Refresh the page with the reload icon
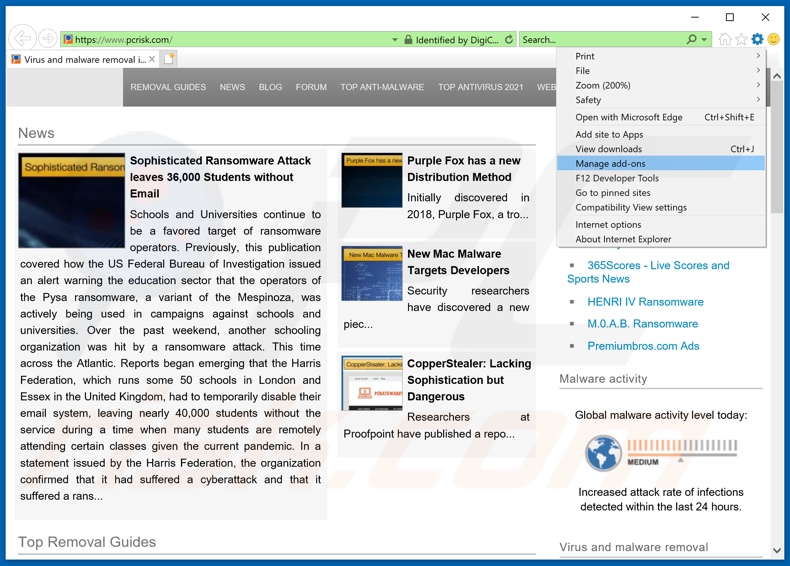This screenshot has width=790, height=566. [509, 40]
